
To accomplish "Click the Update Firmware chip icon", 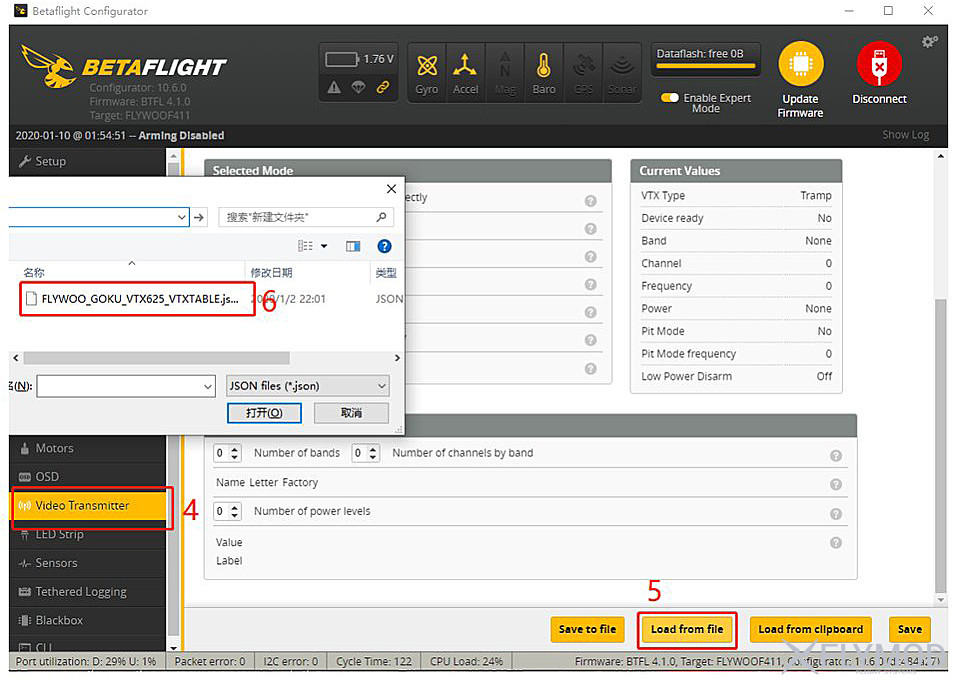I will coord(801,64).
